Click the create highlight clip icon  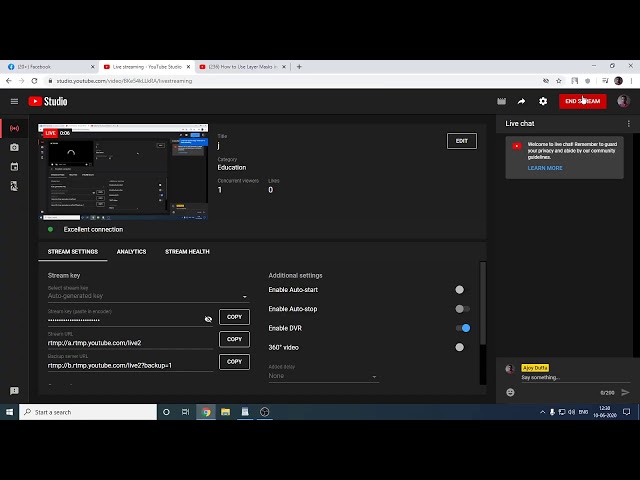[502, 101]
